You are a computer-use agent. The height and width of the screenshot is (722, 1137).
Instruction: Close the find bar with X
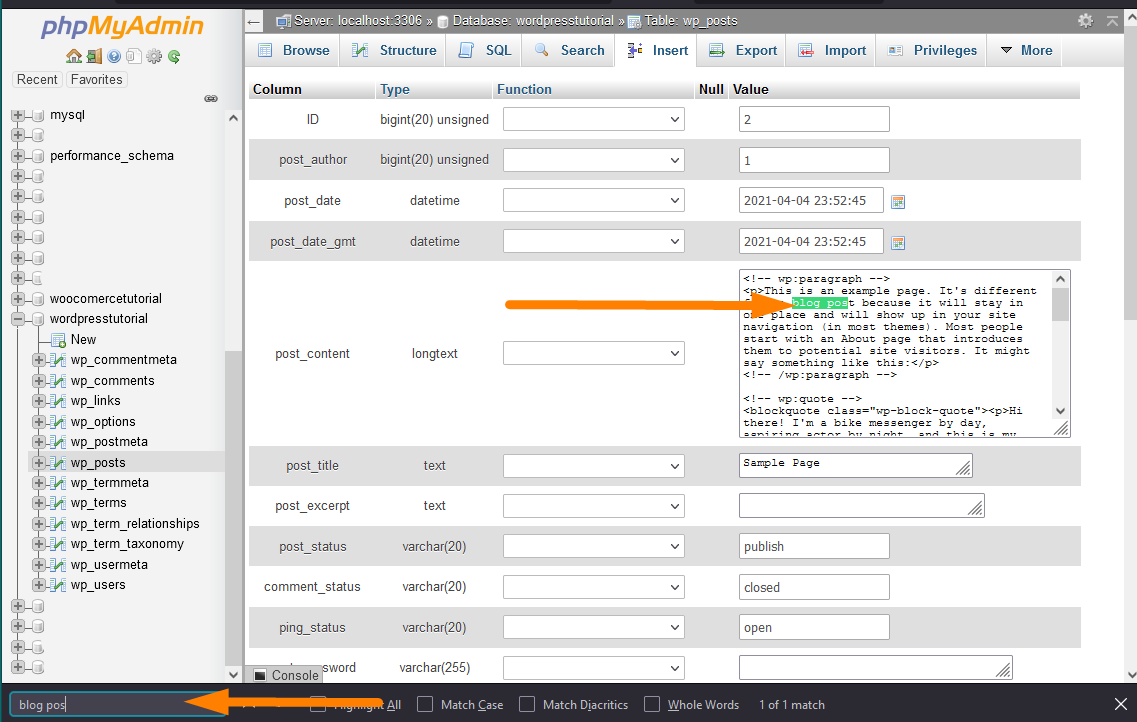[1120, 704]
